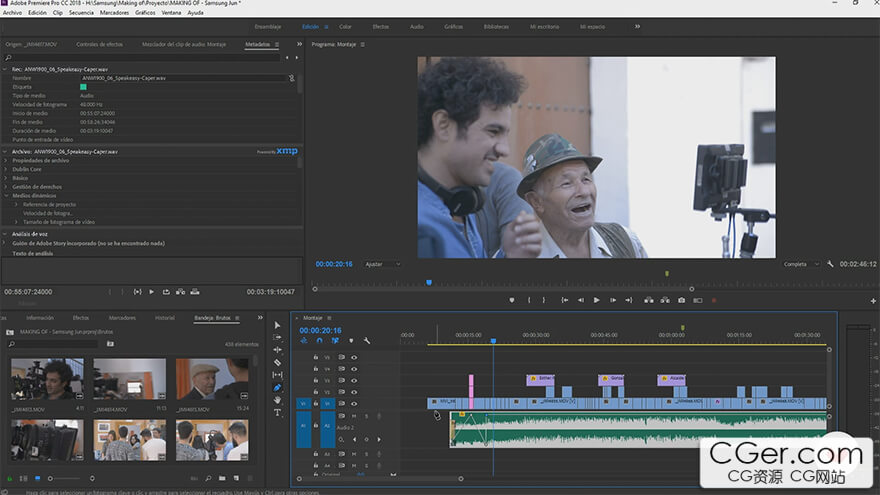Viewport: 880px width, 495px height.
Task: Open the Ajustar zoom level dropdown
Action: click(383, 264)
